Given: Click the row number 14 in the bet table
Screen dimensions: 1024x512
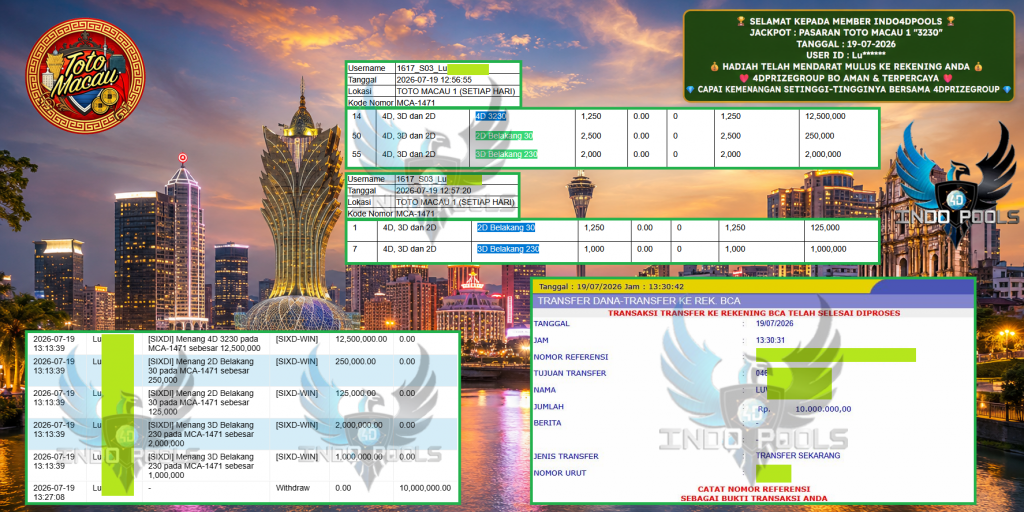Looking at the screenshot, I should (x=357, y=116).
